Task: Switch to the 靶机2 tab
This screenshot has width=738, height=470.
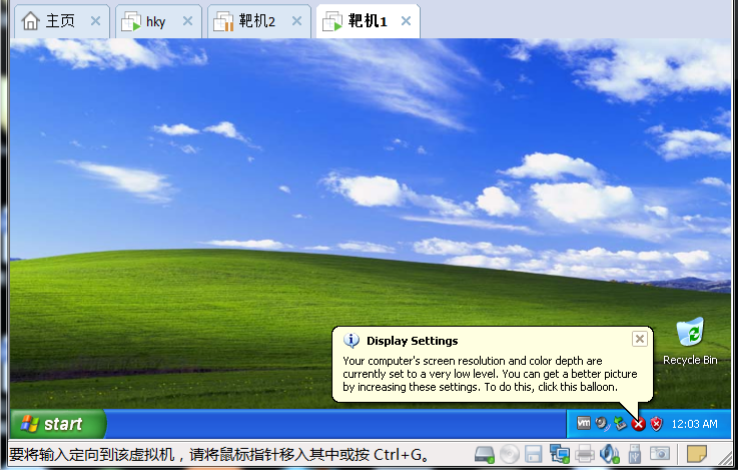Action: click(259, 21)
